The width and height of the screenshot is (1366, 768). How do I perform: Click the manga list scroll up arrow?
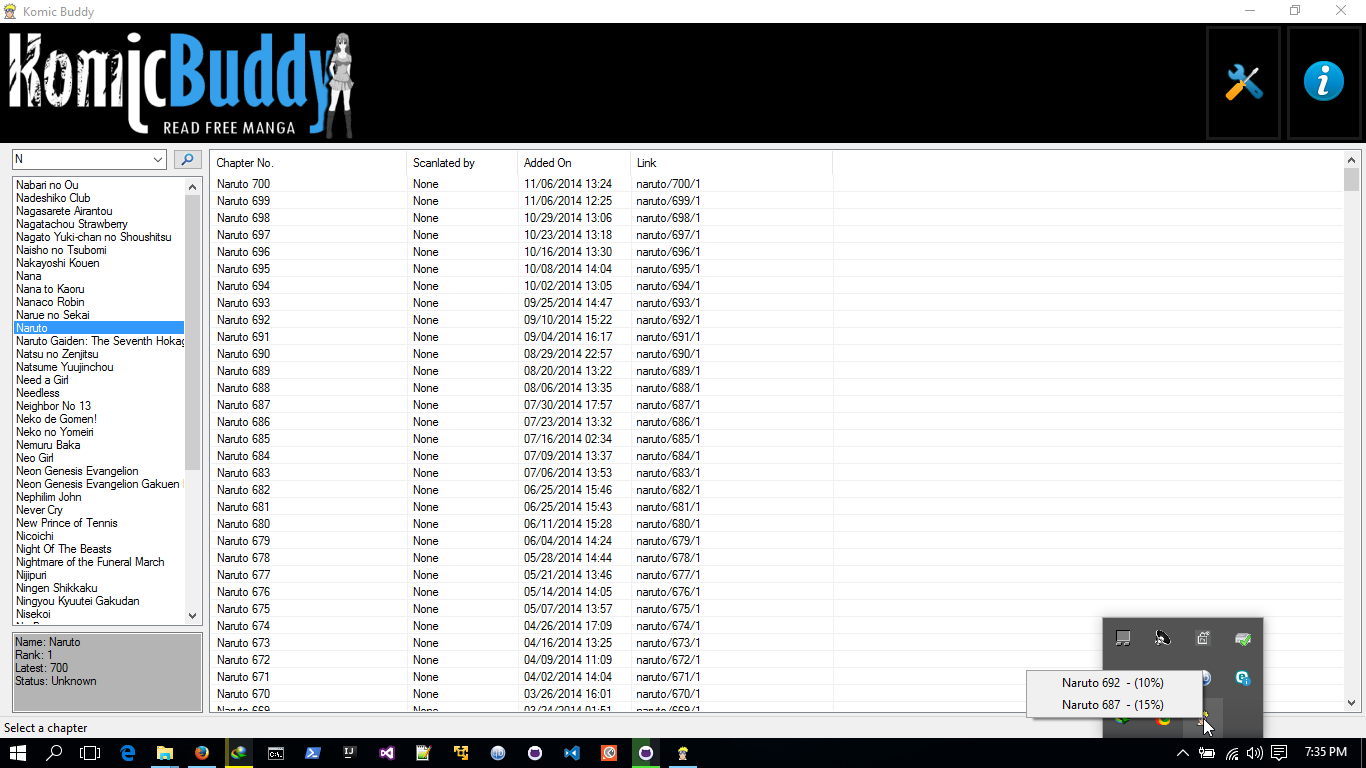coord(193,186)
